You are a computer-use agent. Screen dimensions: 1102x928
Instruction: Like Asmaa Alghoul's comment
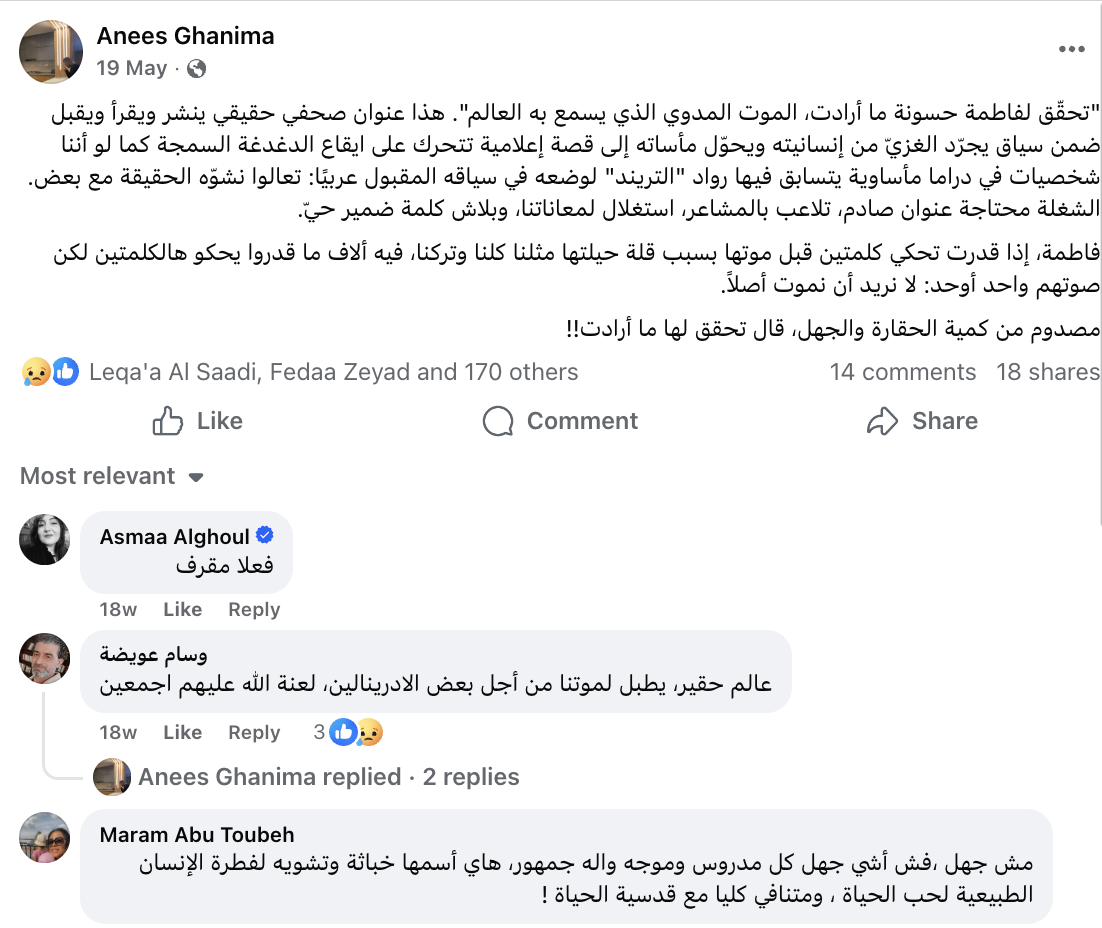tap(183, 610)
